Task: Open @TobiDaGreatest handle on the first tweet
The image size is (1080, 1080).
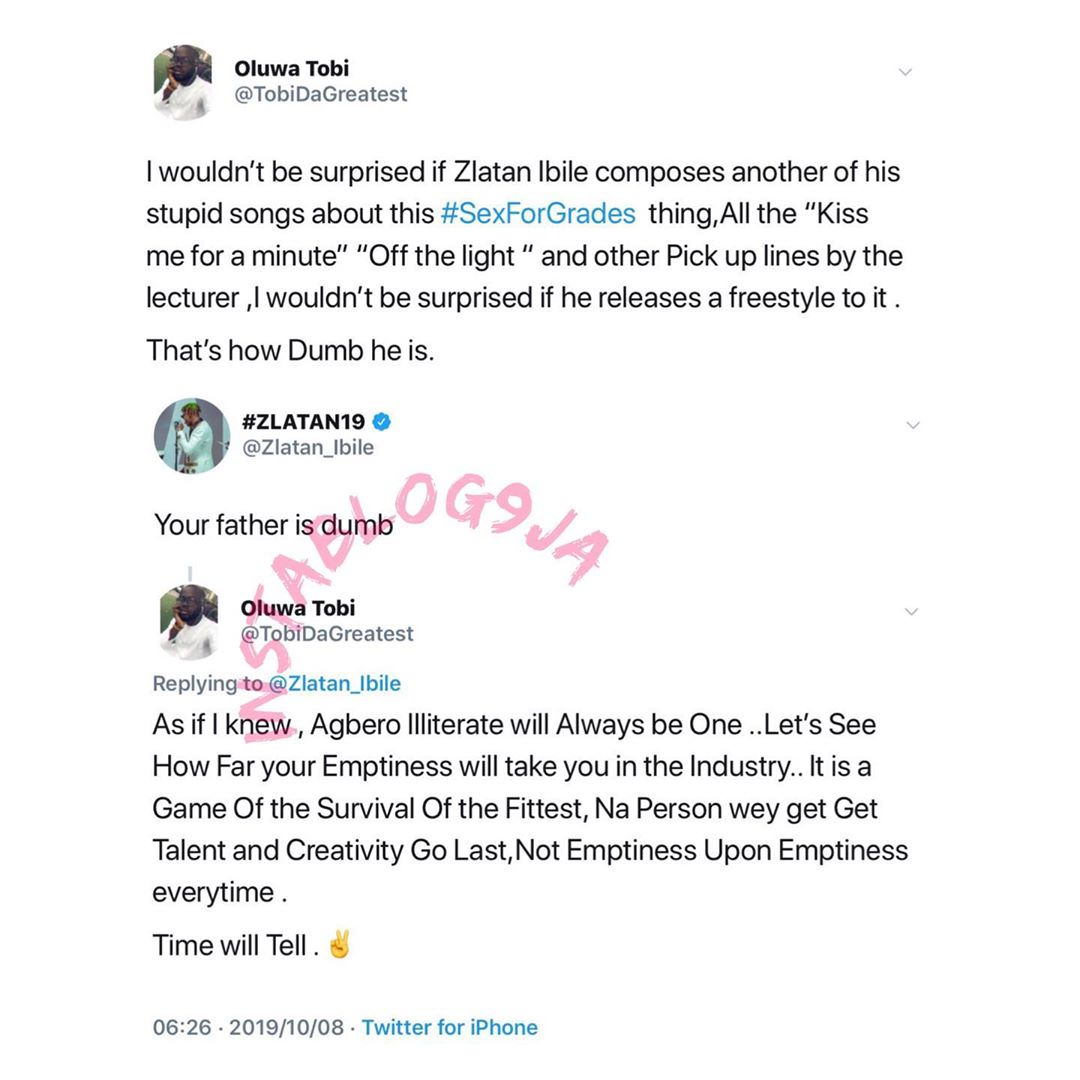Action: click(x=320, y=95)
